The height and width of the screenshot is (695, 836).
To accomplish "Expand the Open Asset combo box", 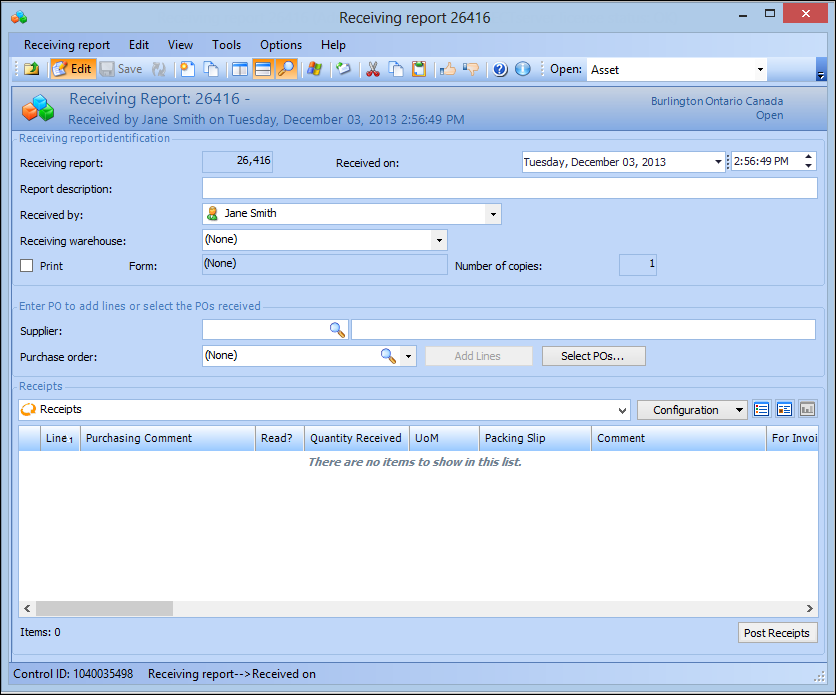I will pos(760,70).
